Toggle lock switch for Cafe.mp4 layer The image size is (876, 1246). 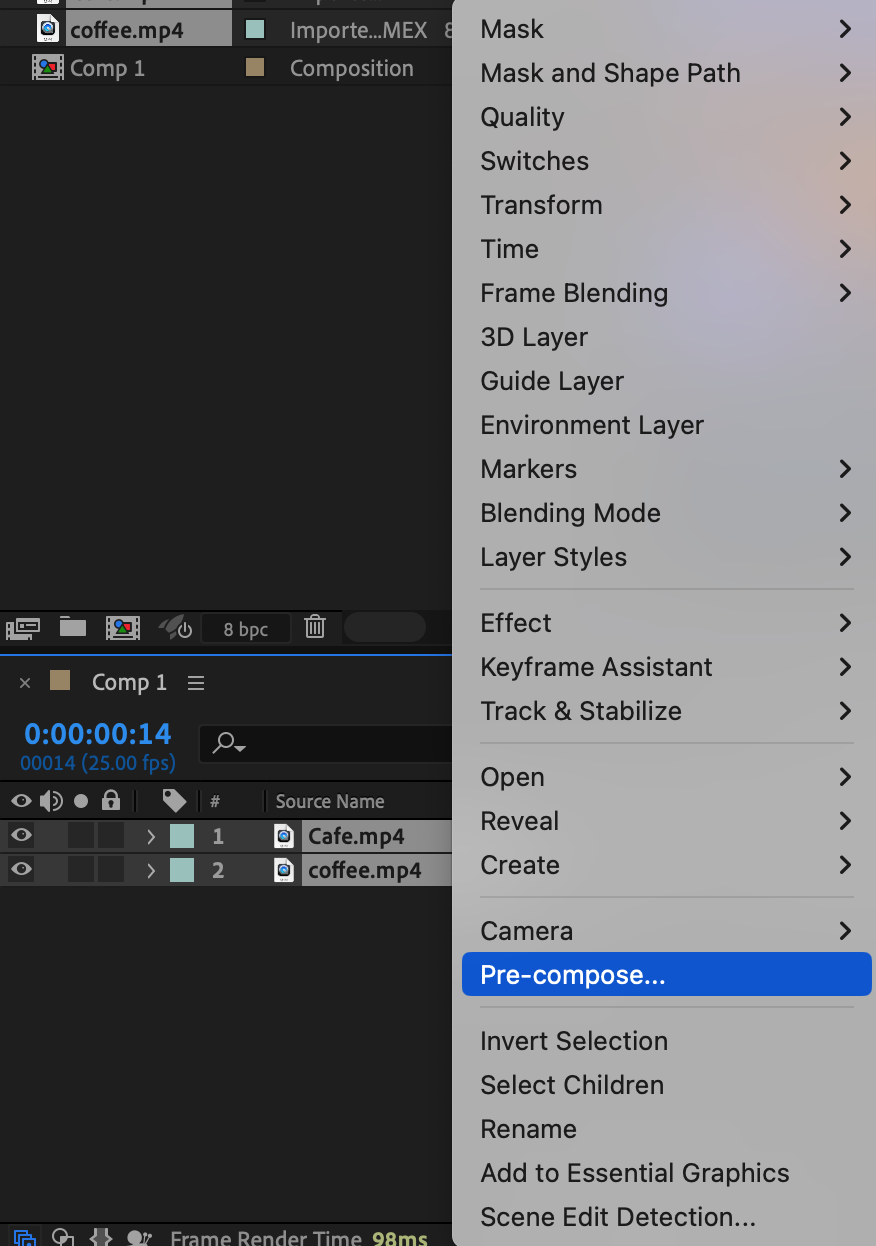(111, 835)
